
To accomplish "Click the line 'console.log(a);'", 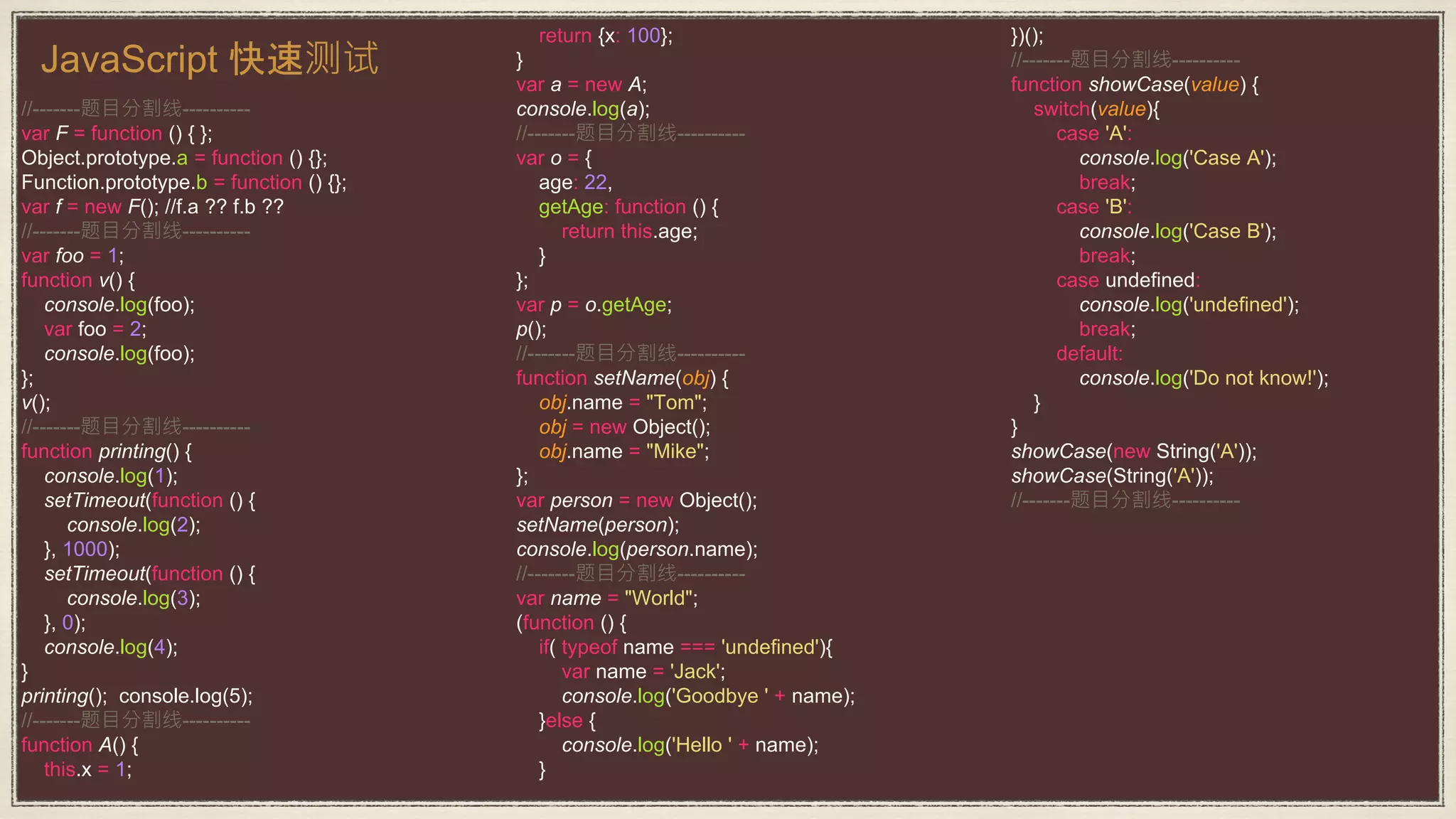I will pos(583,109).
